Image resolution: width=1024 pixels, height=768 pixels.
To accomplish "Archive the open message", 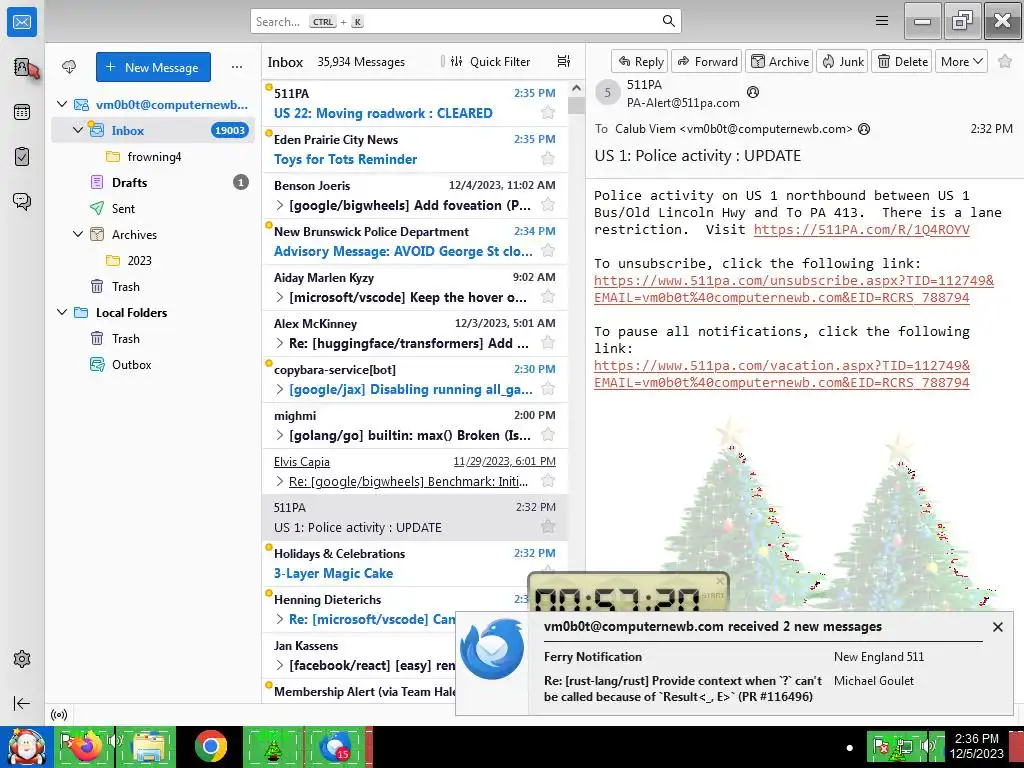I will 780,61.
